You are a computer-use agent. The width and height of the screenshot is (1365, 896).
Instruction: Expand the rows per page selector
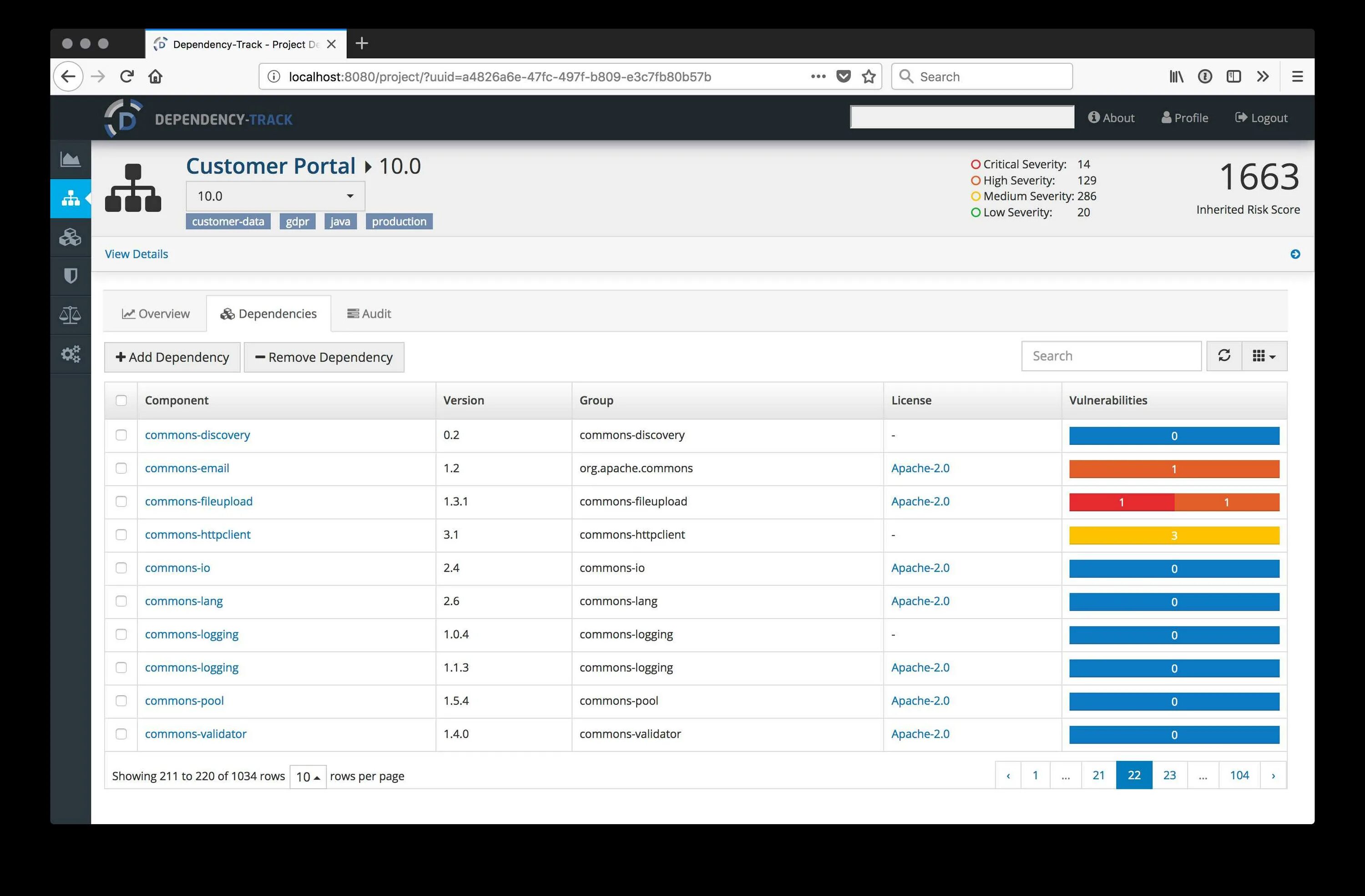point(308,776)
